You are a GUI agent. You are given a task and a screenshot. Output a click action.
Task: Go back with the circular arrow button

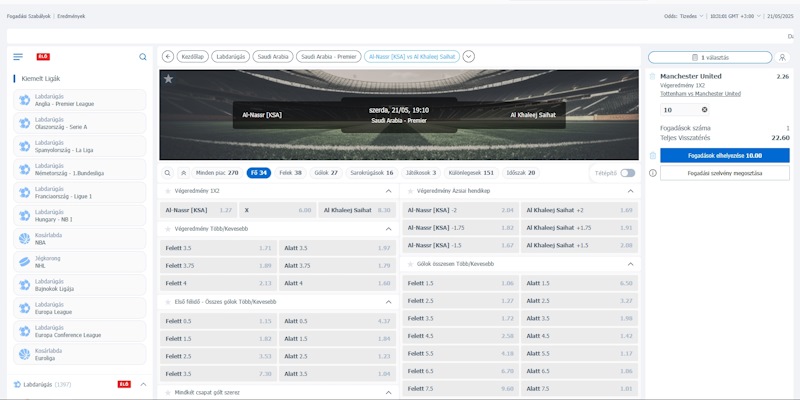(x=167, y=57)
